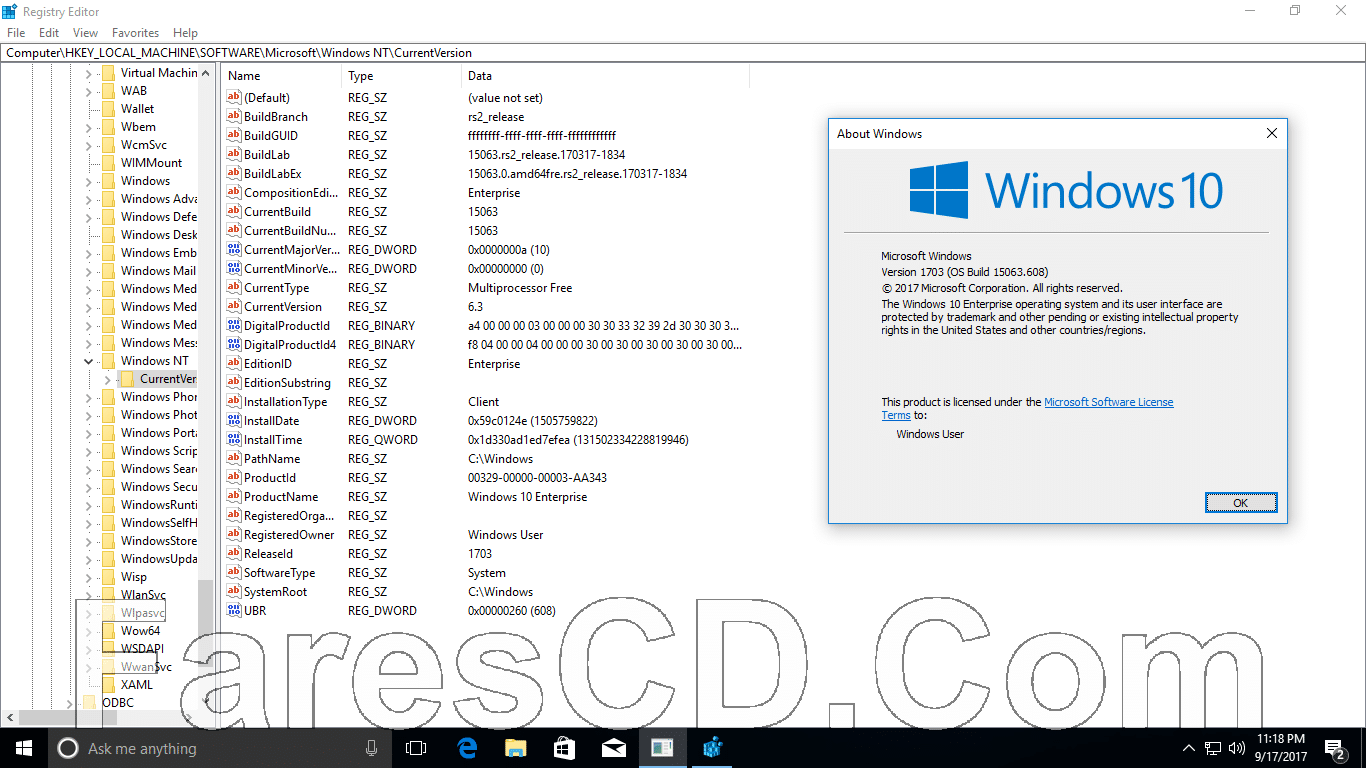
Task: Click Cortana microphone icon
Action: (372, 748)
